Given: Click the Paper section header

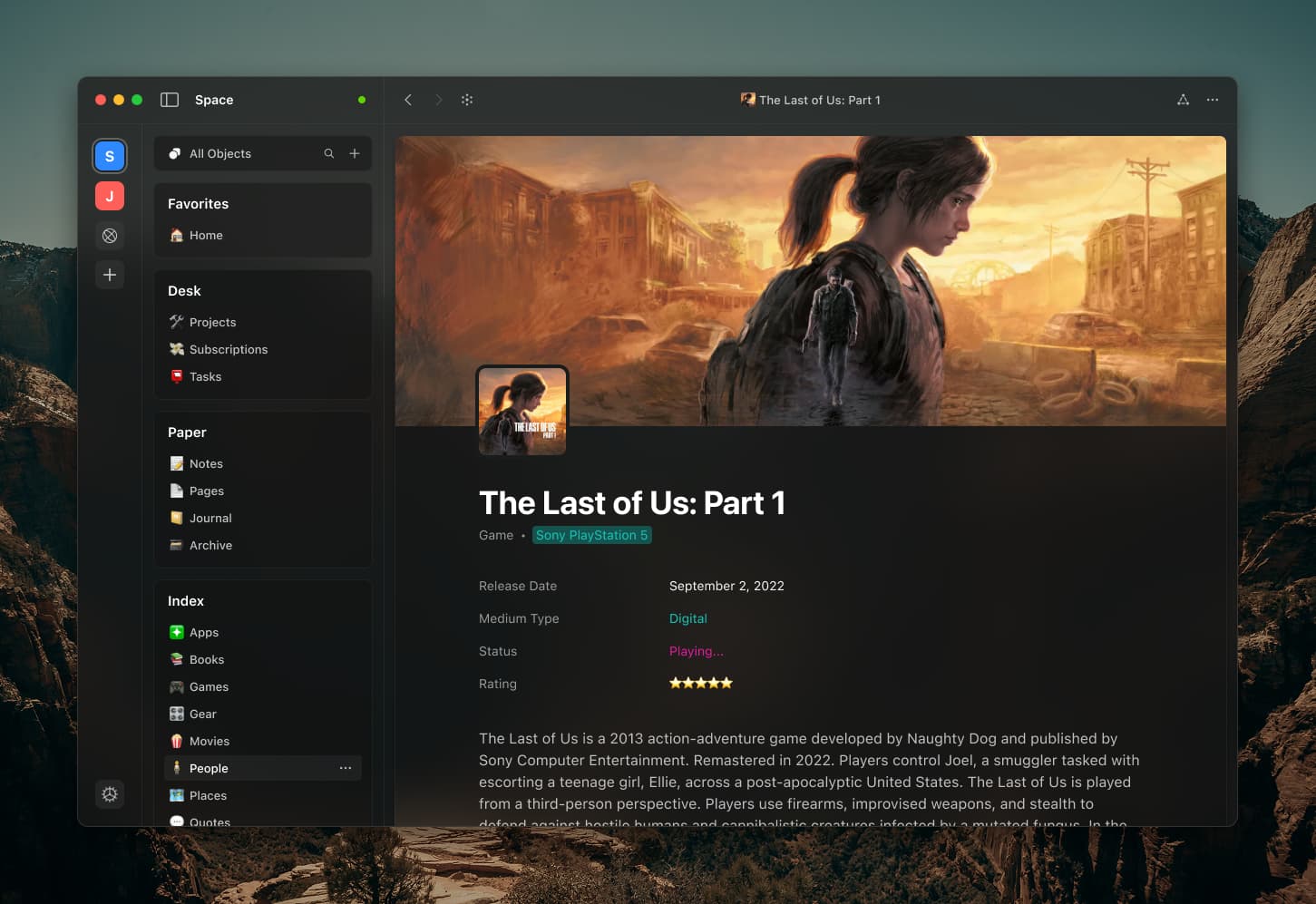Looking at the screenshot, I should coord(187,433).
